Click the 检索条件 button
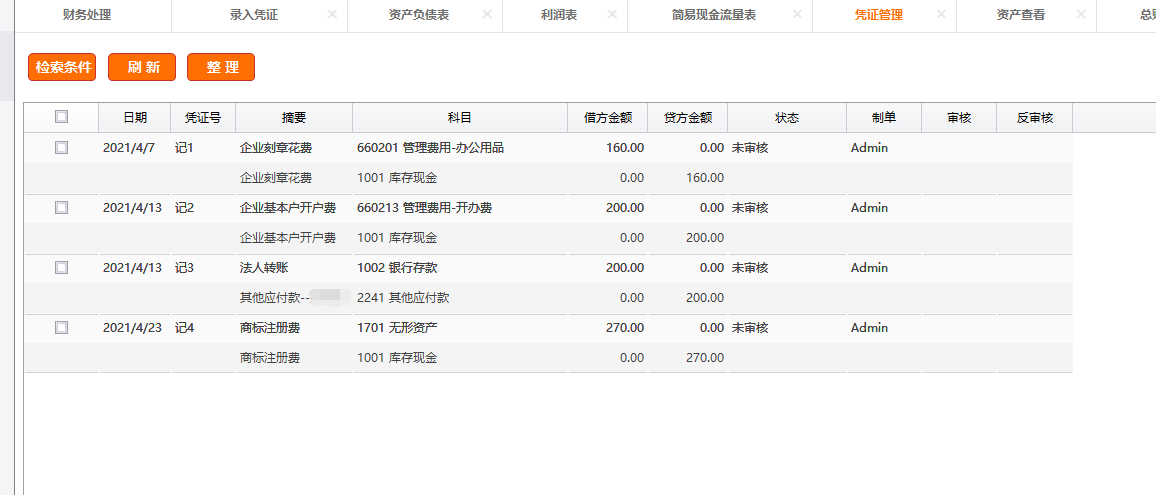The image size is (1156, 495). click(x=62, y=67)
